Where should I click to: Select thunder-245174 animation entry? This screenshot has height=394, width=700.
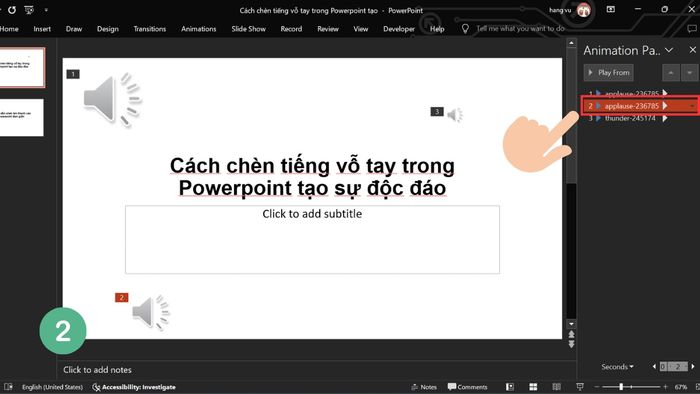click(630, 118)
